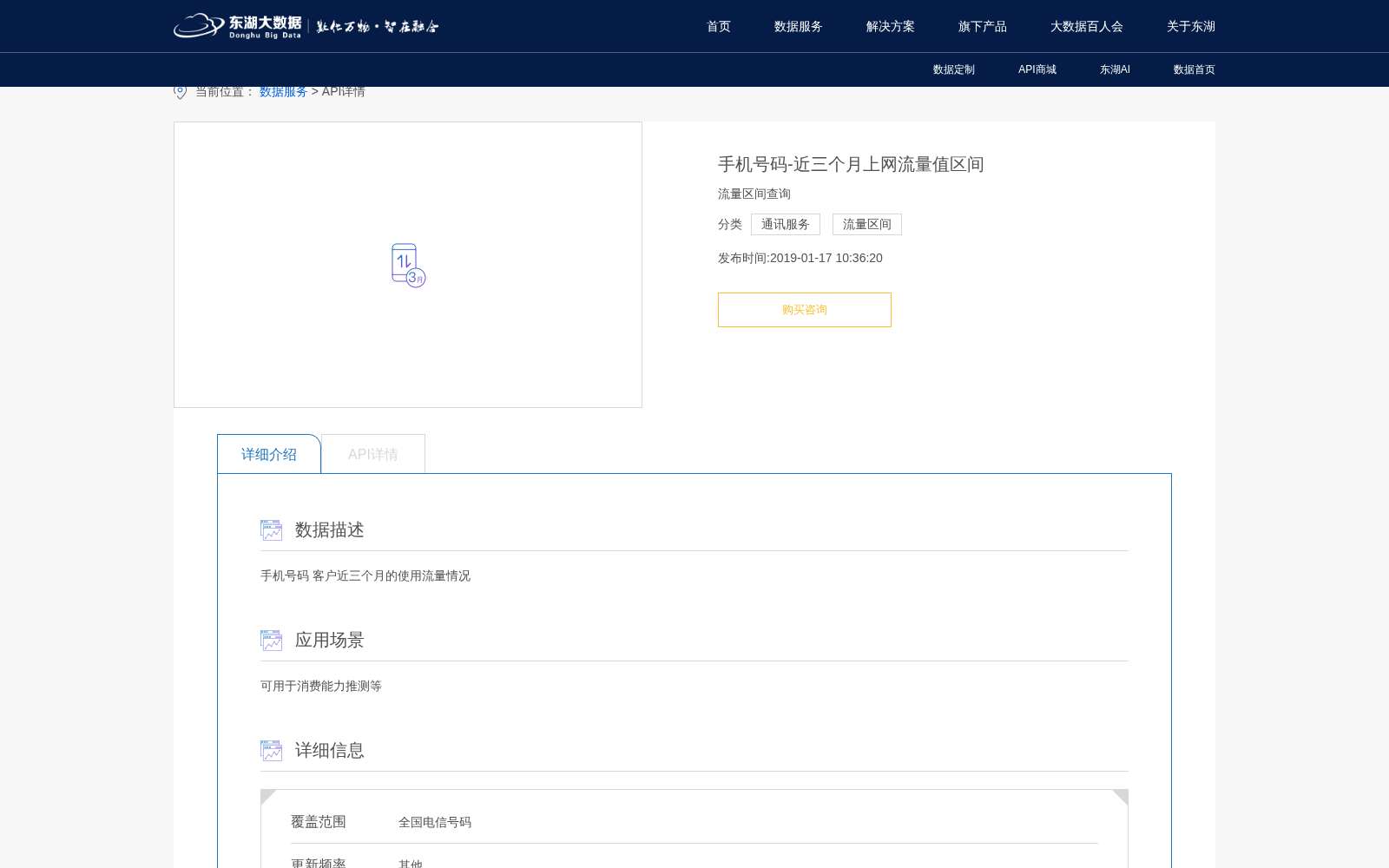Go to API商城 in sub-navigation

point(1037,69)
